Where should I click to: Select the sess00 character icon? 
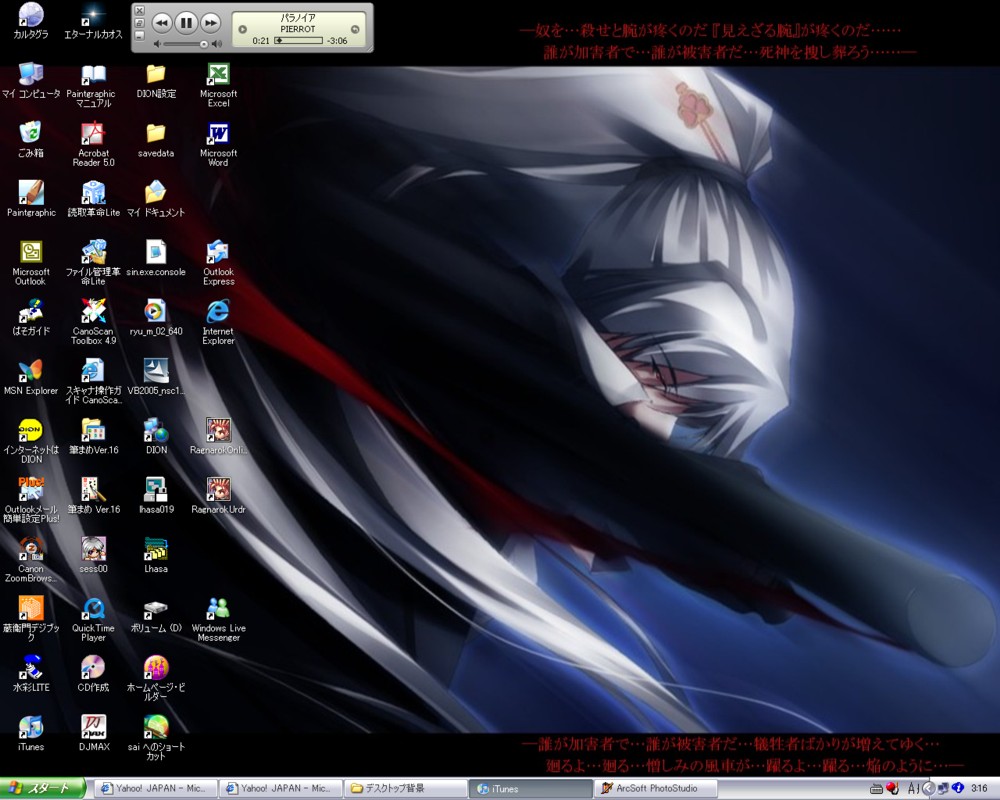click(x=93, y=555)
